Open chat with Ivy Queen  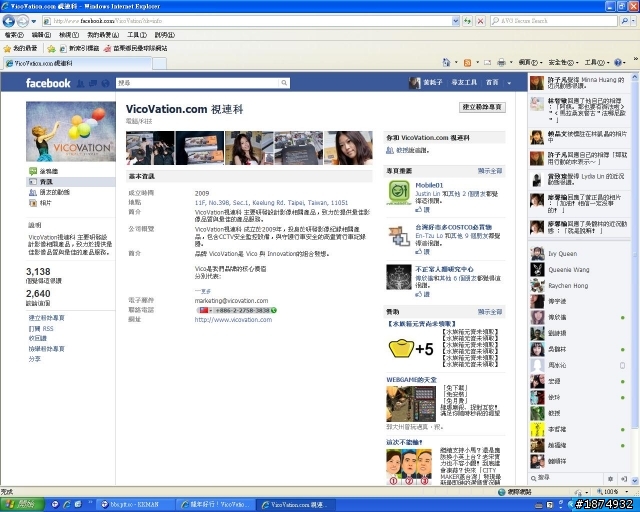pyautogui.click(x=580, y=254)
